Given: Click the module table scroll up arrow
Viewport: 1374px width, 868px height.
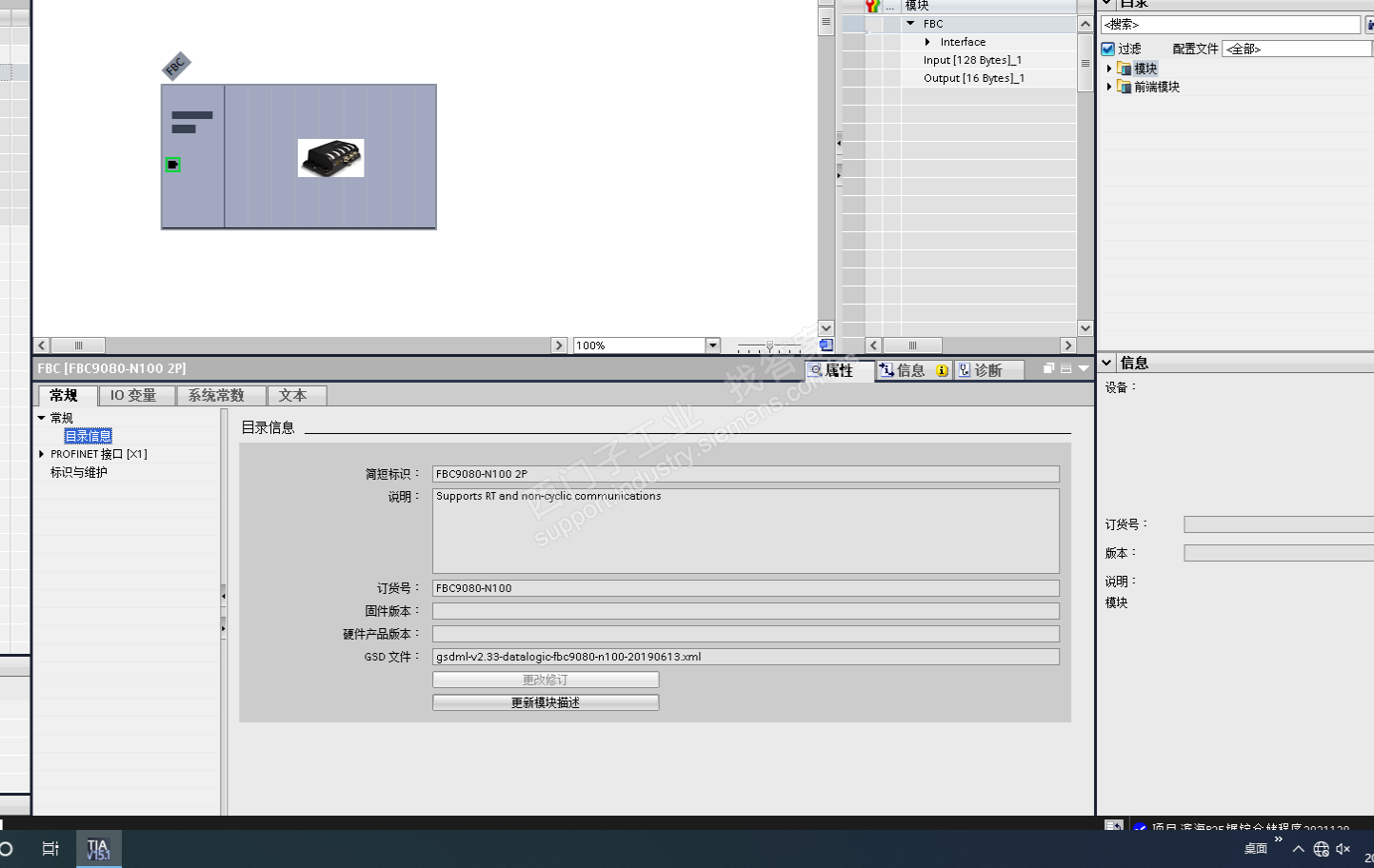Looking at the screenshot, I should click(1085, 24).
